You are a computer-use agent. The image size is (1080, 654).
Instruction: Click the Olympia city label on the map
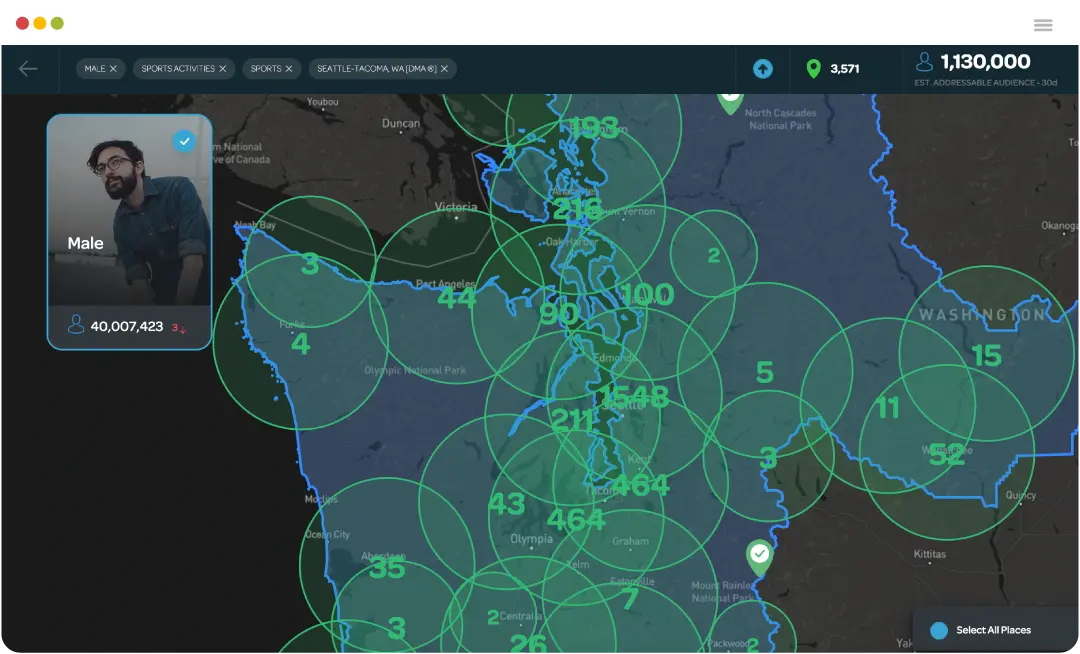tap(532, 538)
